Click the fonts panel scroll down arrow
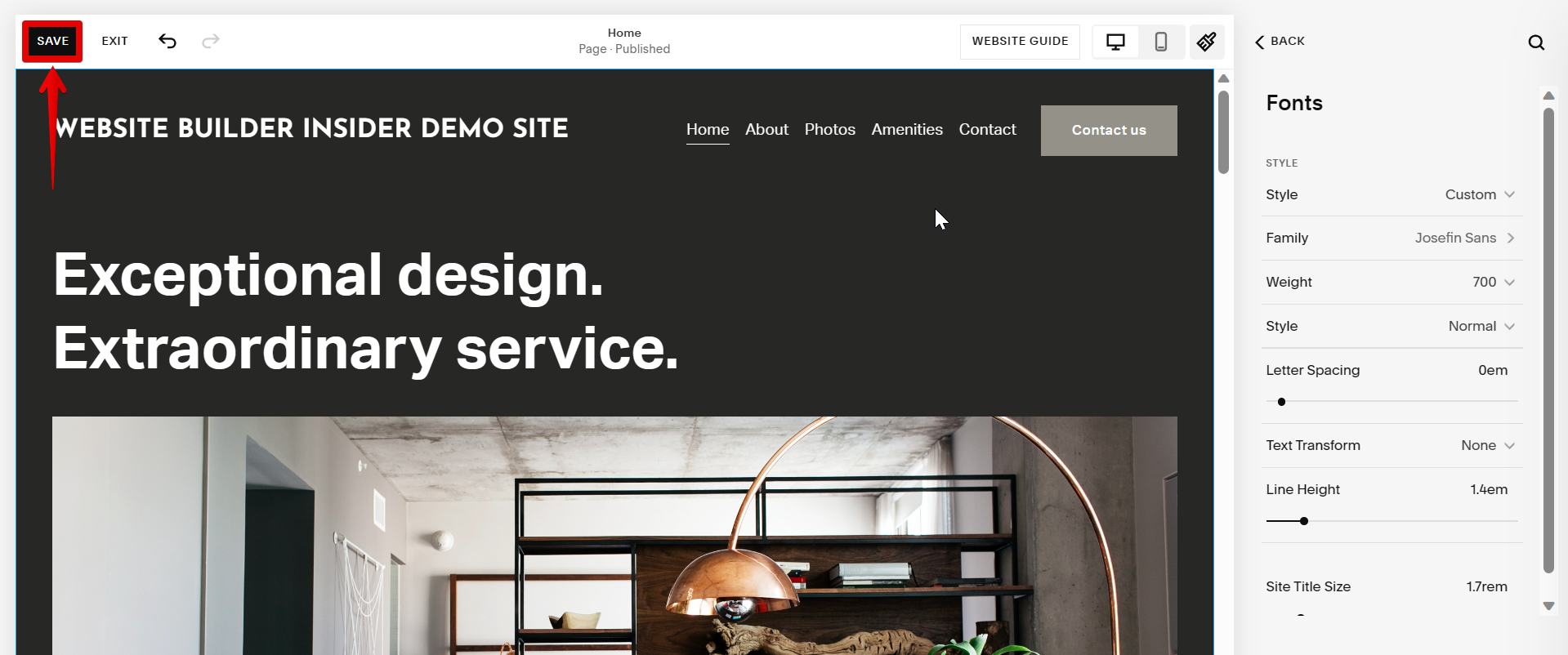 (x=1548, y=606)
